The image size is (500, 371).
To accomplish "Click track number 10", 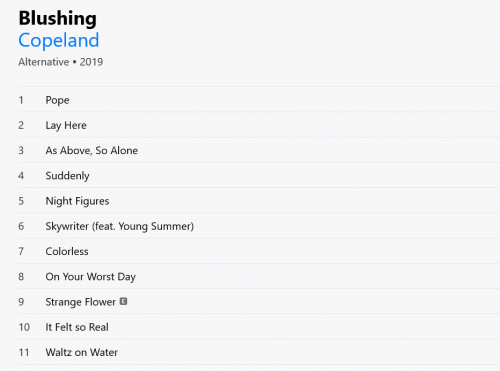I will pyautogui.click(x=24, y=327).
